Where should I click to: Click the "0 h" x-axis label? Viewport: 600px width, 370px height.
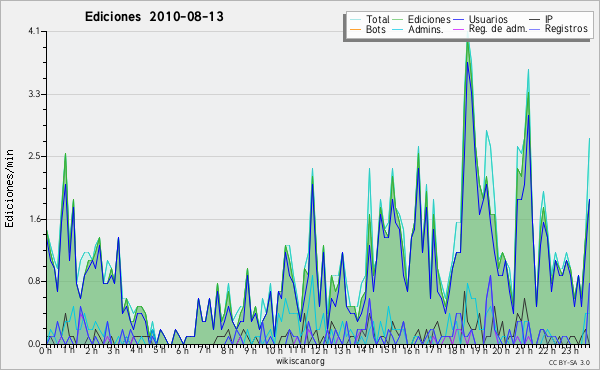tap(46, 351)
